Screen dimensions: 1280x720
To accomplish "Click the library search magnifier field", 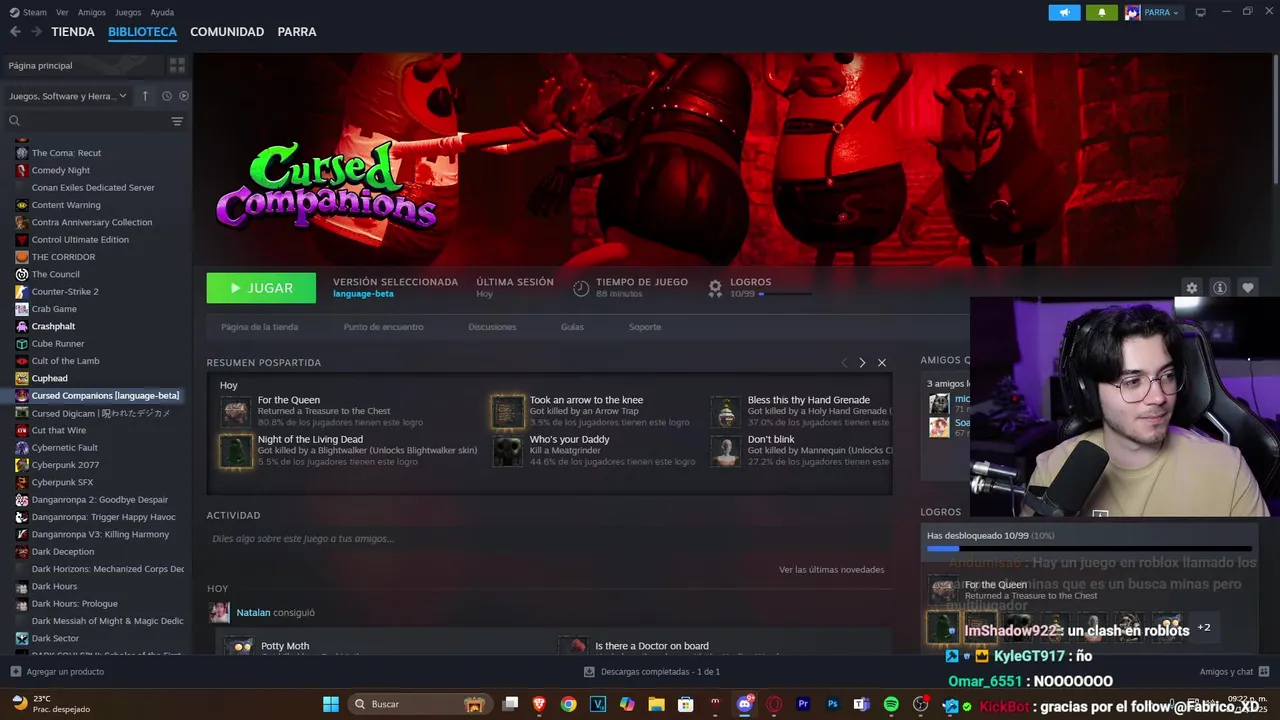I will (x=85, y=121).
